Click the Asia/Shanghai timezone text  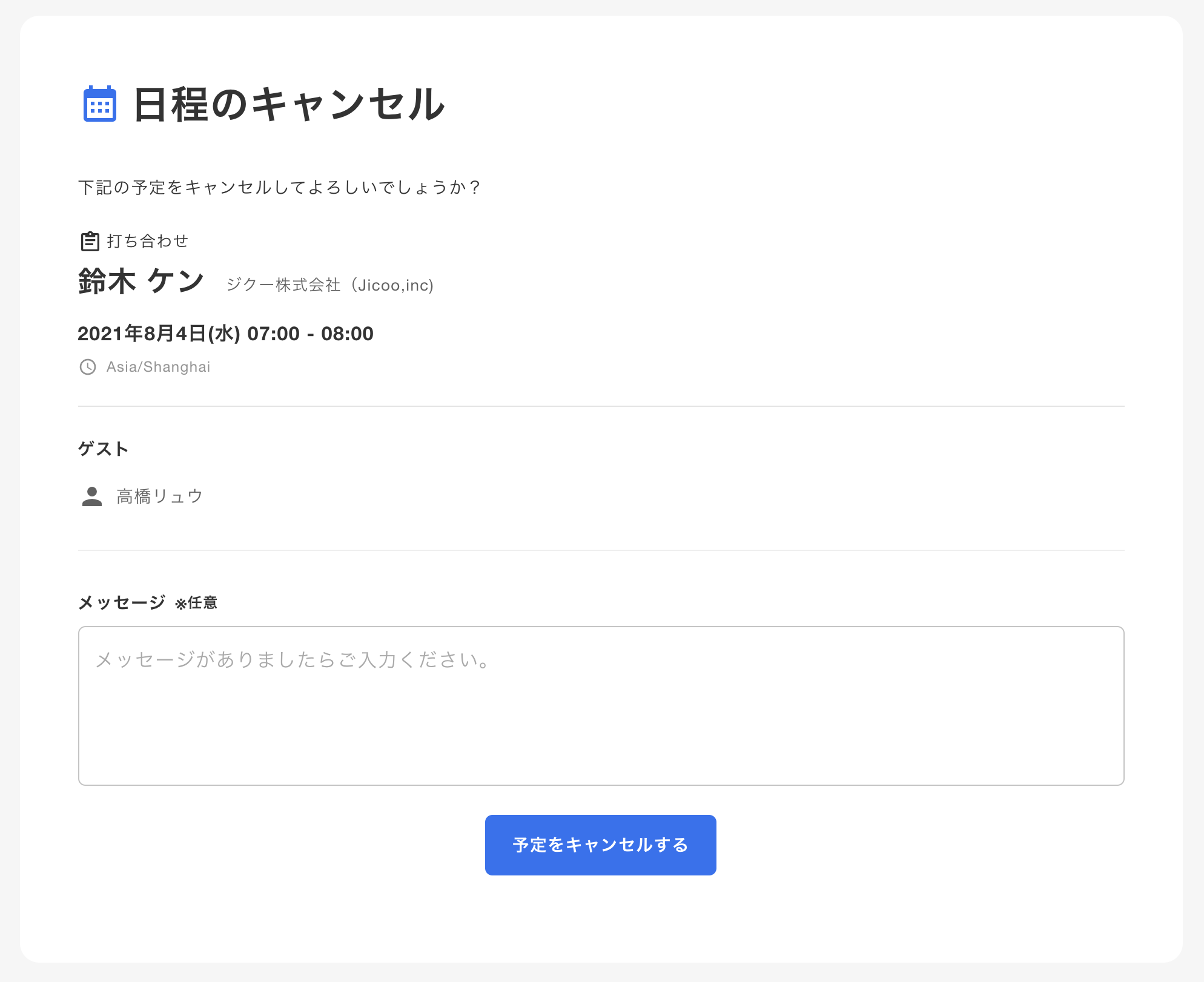click(x=158, y=367)
